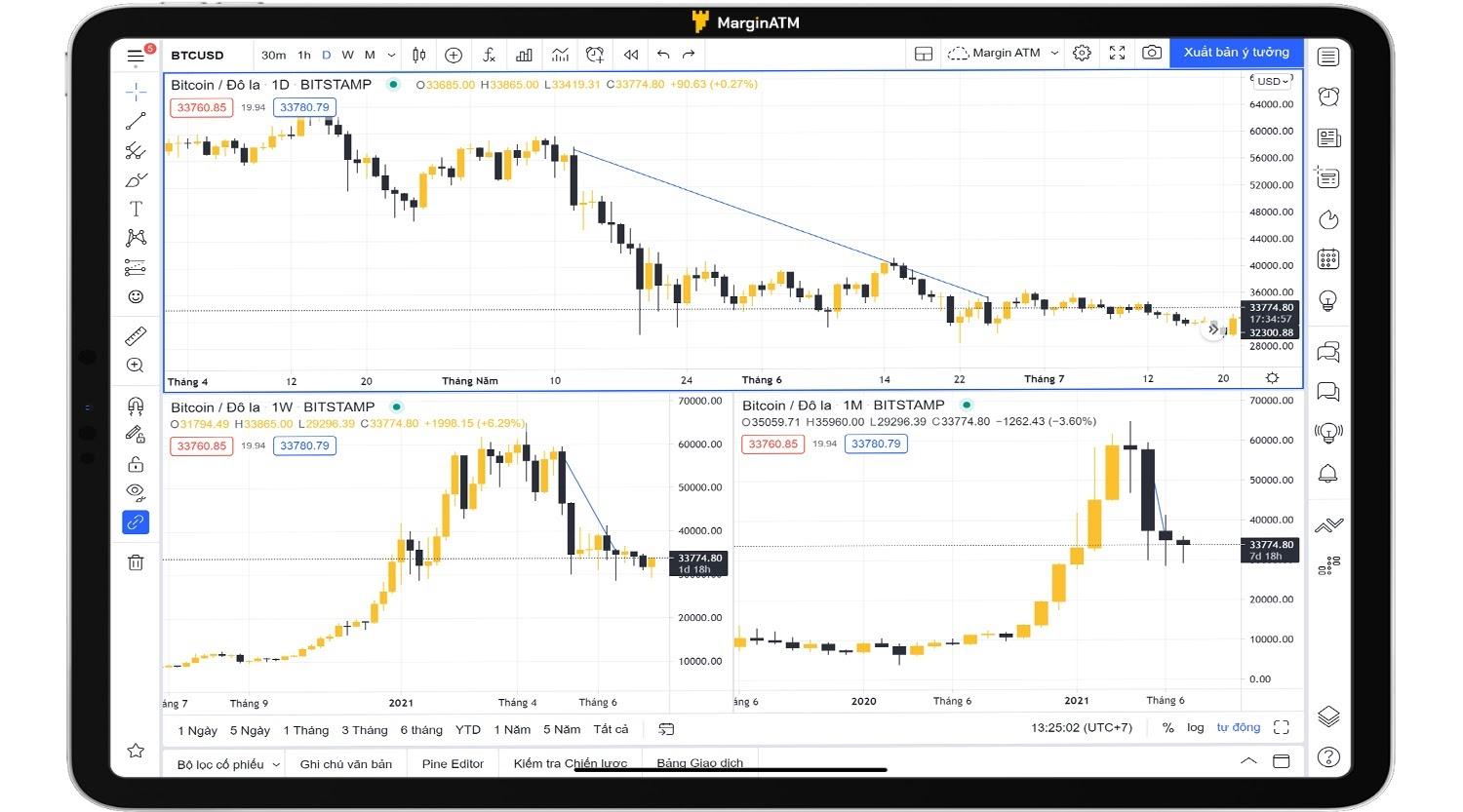Screen dimensions: 1463x812
Task: Select the 3 Tháng date range
Action: pyautogui.click(x=365, y=730)
